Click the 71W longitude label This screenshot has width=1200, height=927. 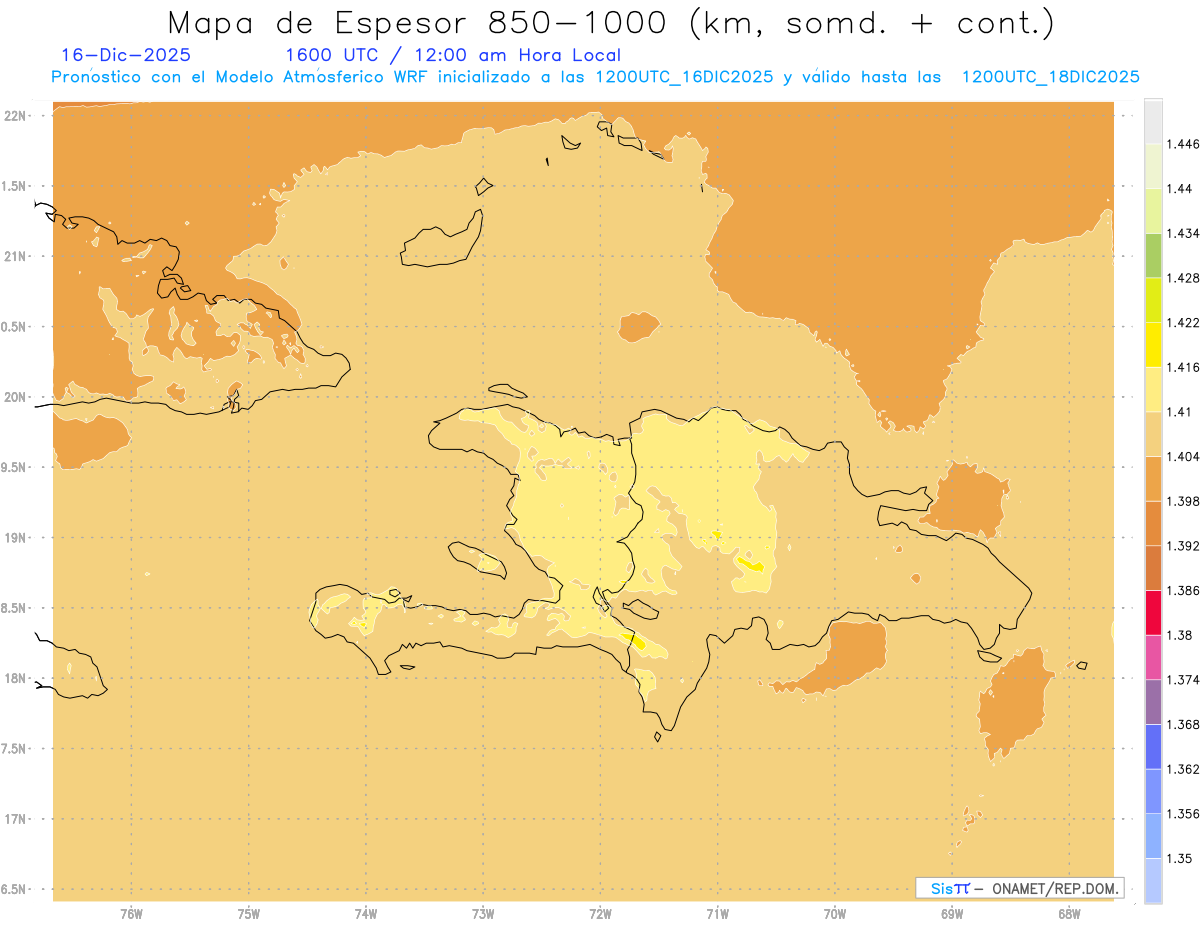[x=717, y=914]
